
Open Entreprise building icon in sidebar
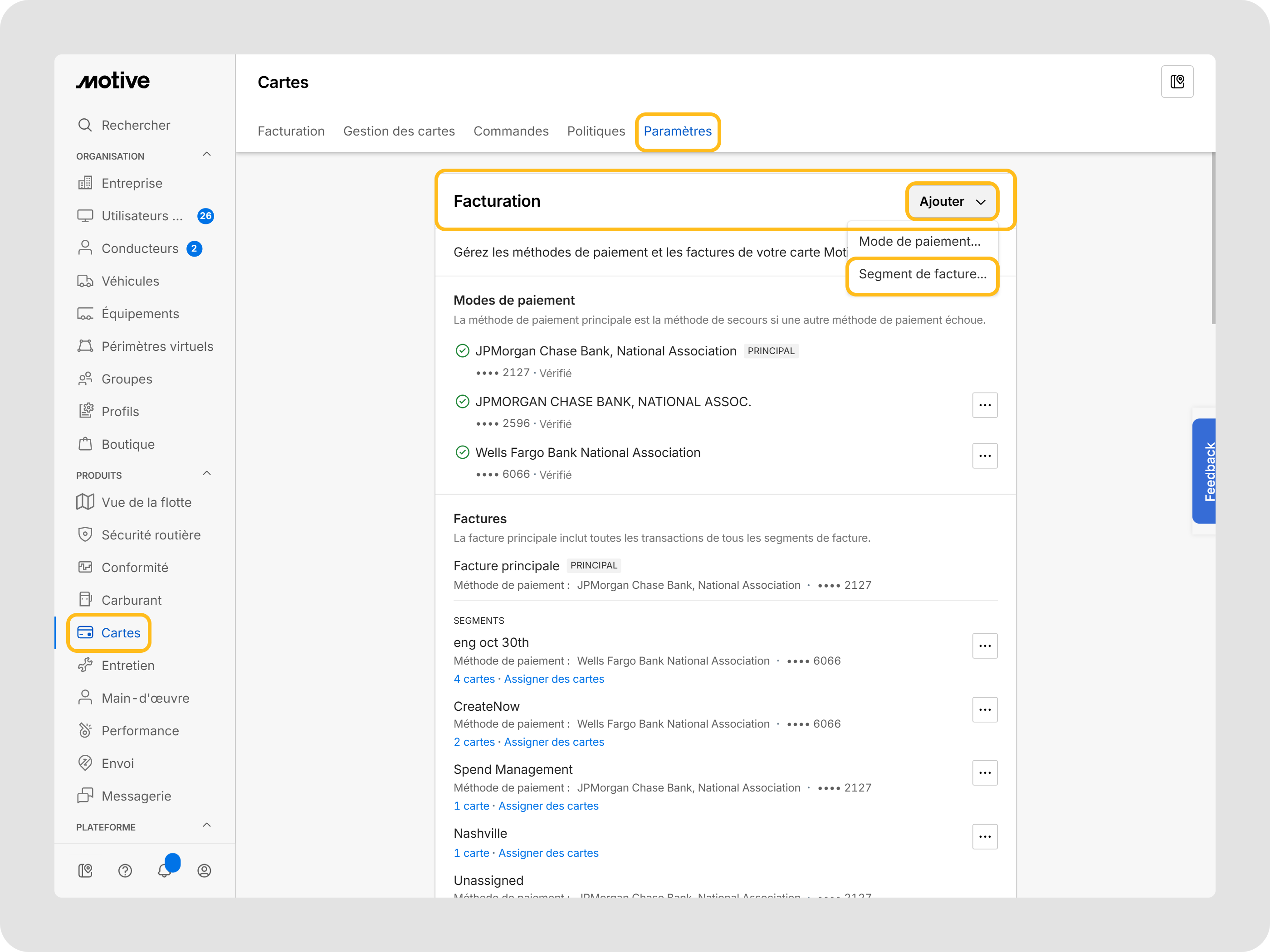tap(85, 183)
